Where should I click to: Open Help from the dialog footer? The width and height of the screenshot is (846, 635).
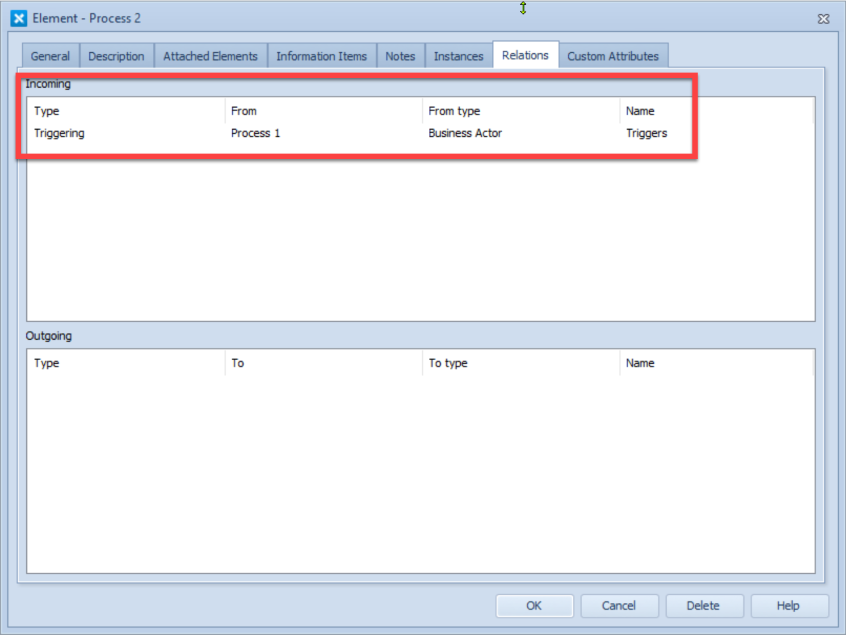pos(788,605)
